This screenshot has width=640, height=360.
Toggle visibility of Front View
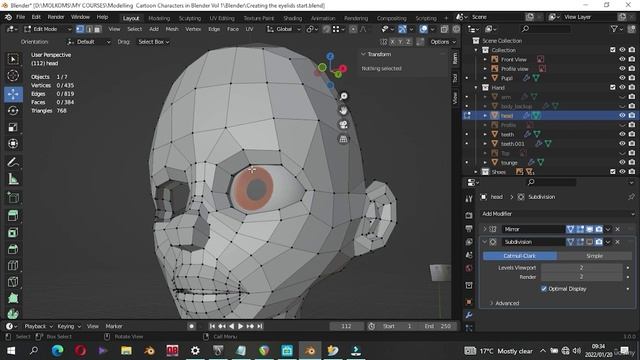622,59
